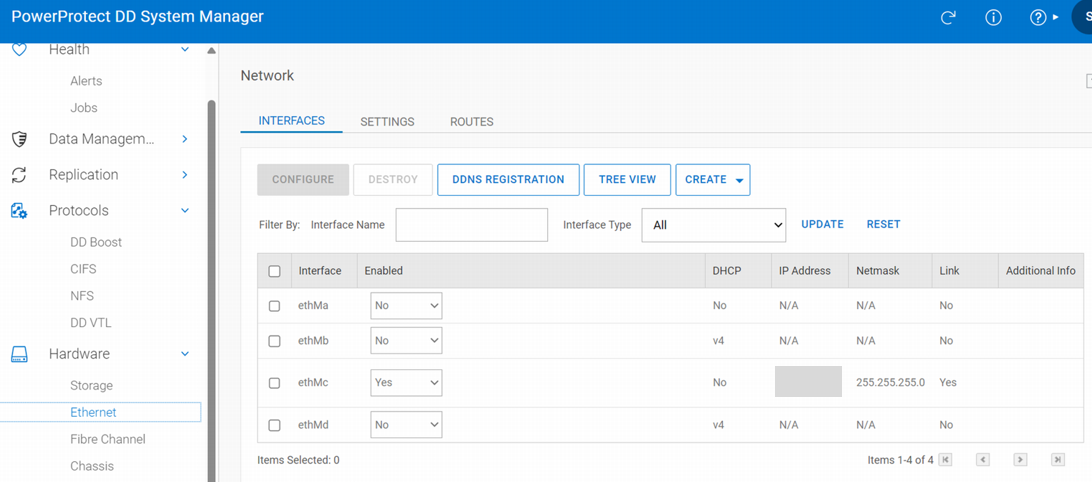Image resolution: width=1092 pixels, height=482 pixels.
Task: Check the ethMb row checkbox
Action: pos(274,341)
